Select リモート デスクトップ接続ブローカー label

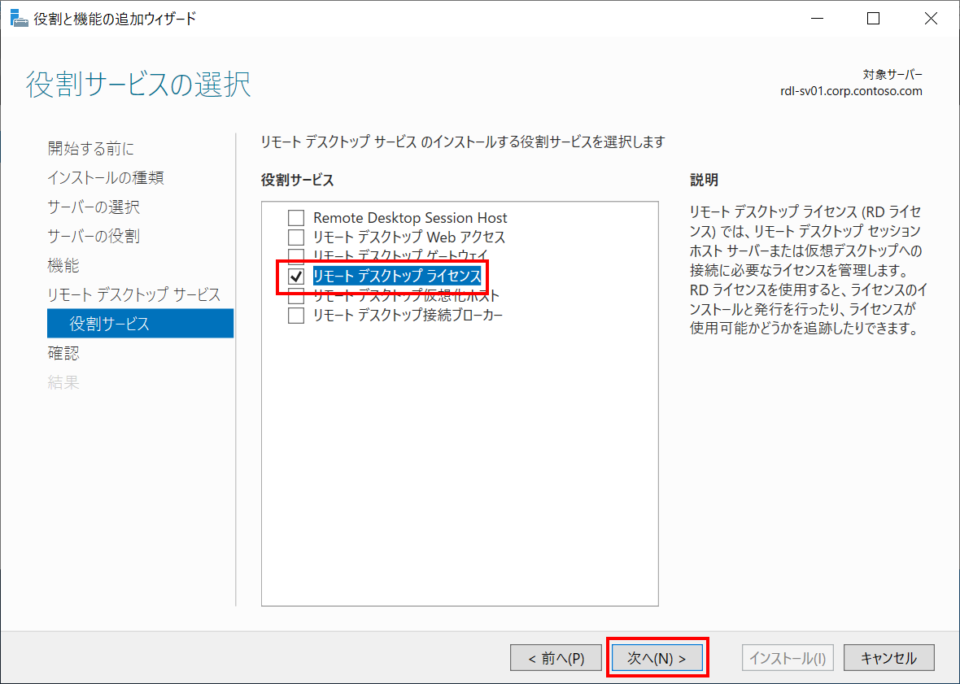[408, 315]
